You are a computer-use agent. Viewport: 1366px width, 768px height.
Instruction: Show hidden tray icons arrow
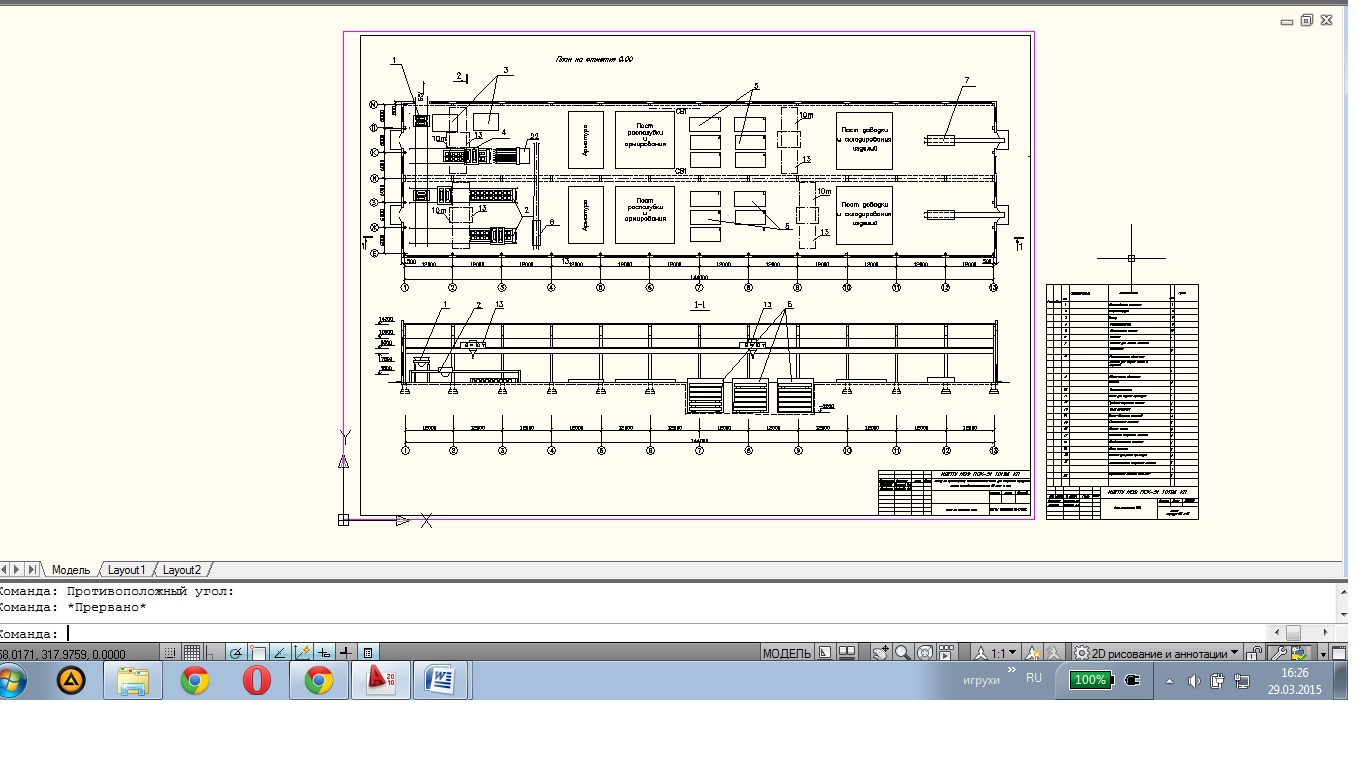coord(1169,681)
